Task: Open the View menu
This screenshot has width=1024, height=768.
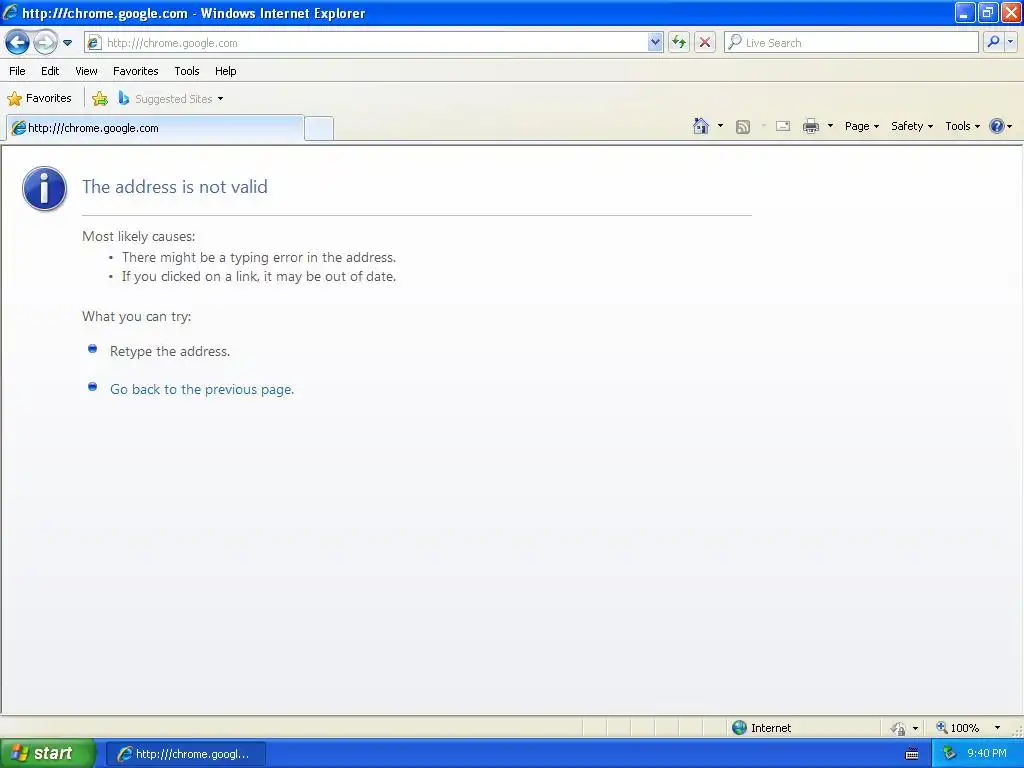Action: [86, 71]
